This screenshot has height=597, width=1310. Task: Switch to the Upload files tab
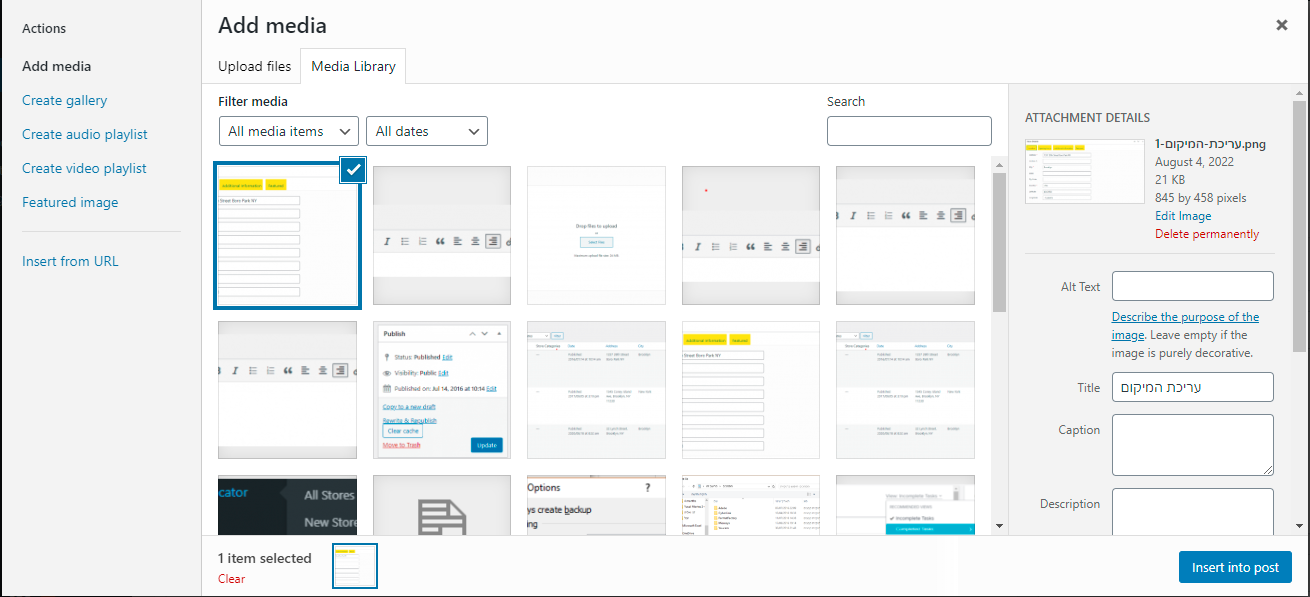[x=255, y=66]
